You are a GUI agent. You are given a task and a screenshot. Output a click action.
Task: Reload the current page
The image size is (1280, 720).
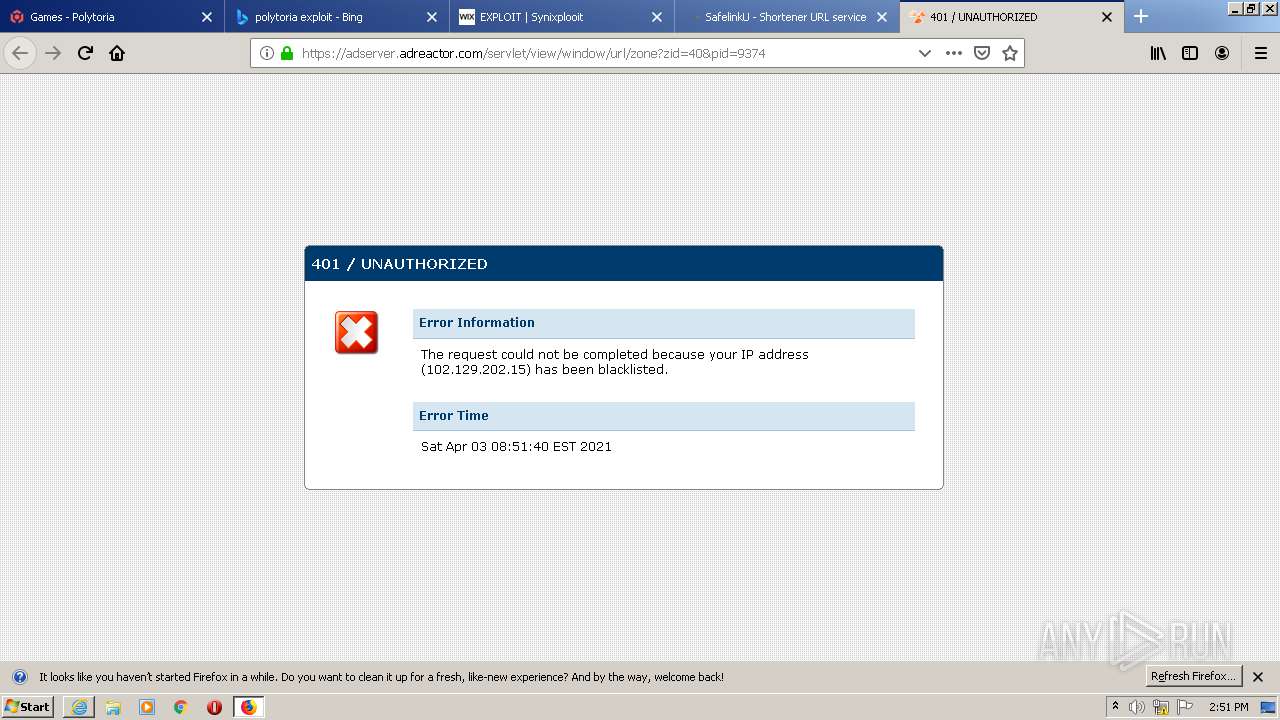click(85, 53)
